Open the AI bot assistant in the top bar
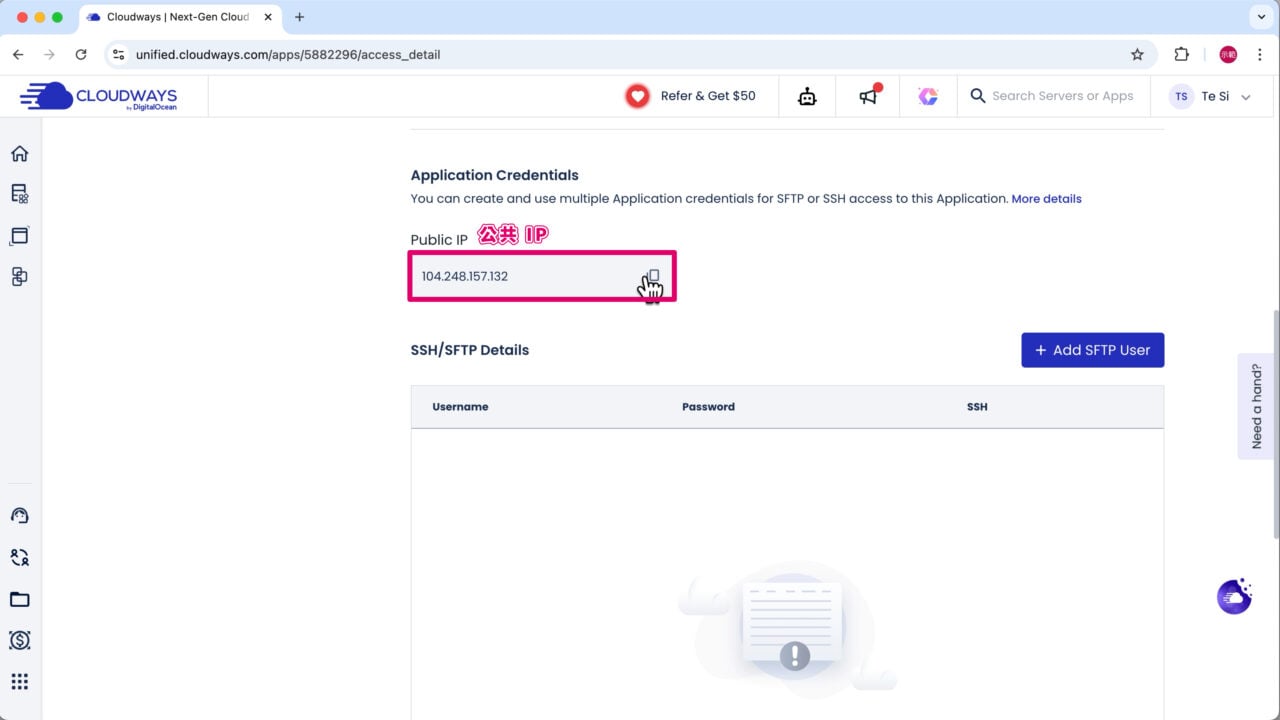The image size is (1280, 720). [806, 95]
